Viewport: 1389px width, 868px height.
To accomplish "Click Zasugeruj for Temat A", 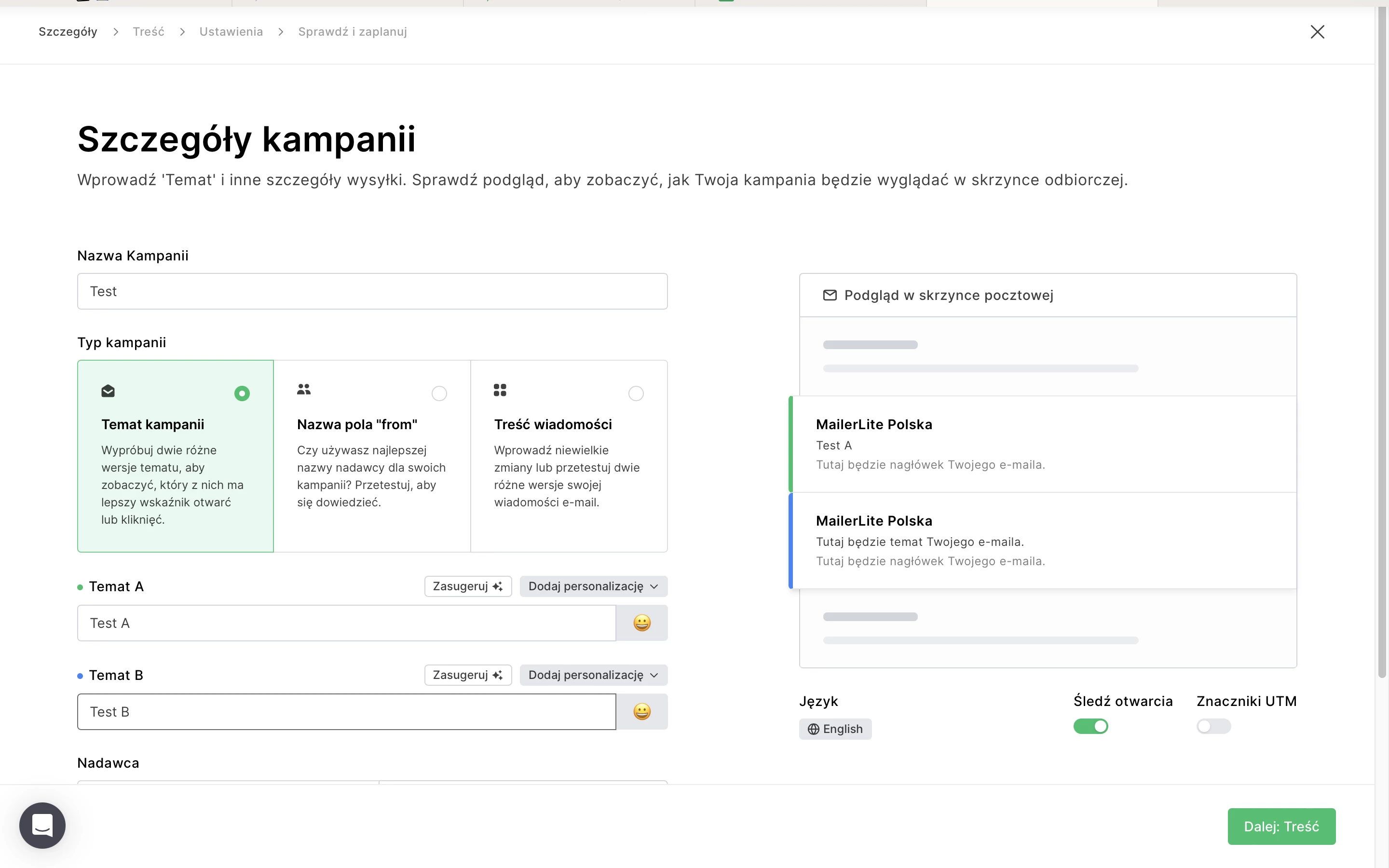I will 467,586.
